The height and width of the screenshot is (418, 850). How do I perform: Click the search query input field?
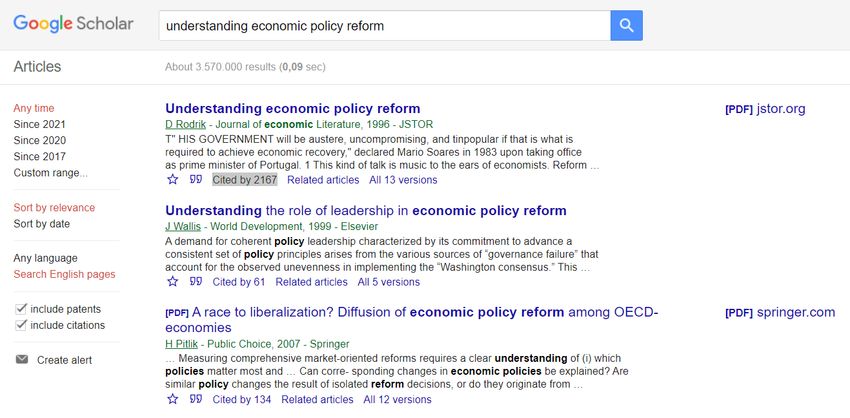point(384,25)
